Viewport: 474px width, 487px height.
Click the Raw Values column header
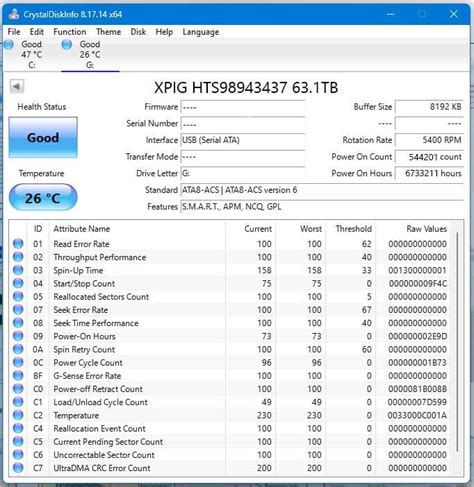[x=426, y=229]
